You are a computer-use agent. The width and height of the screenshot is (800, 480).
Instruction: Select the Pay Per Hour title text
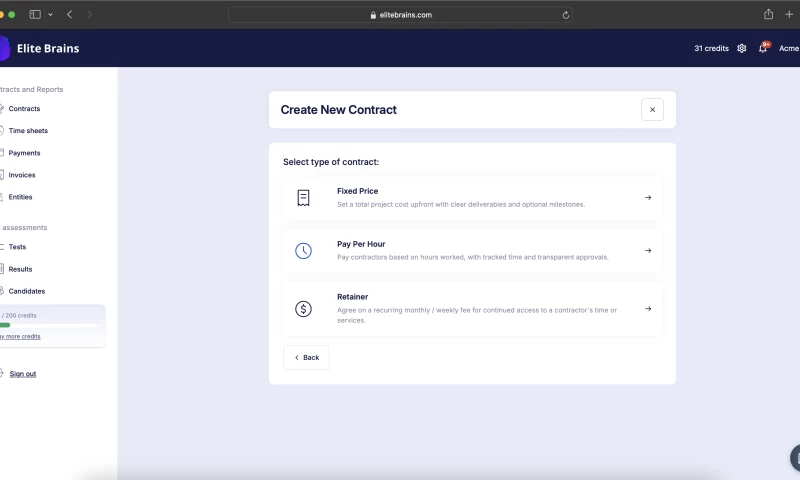point(361,244)
